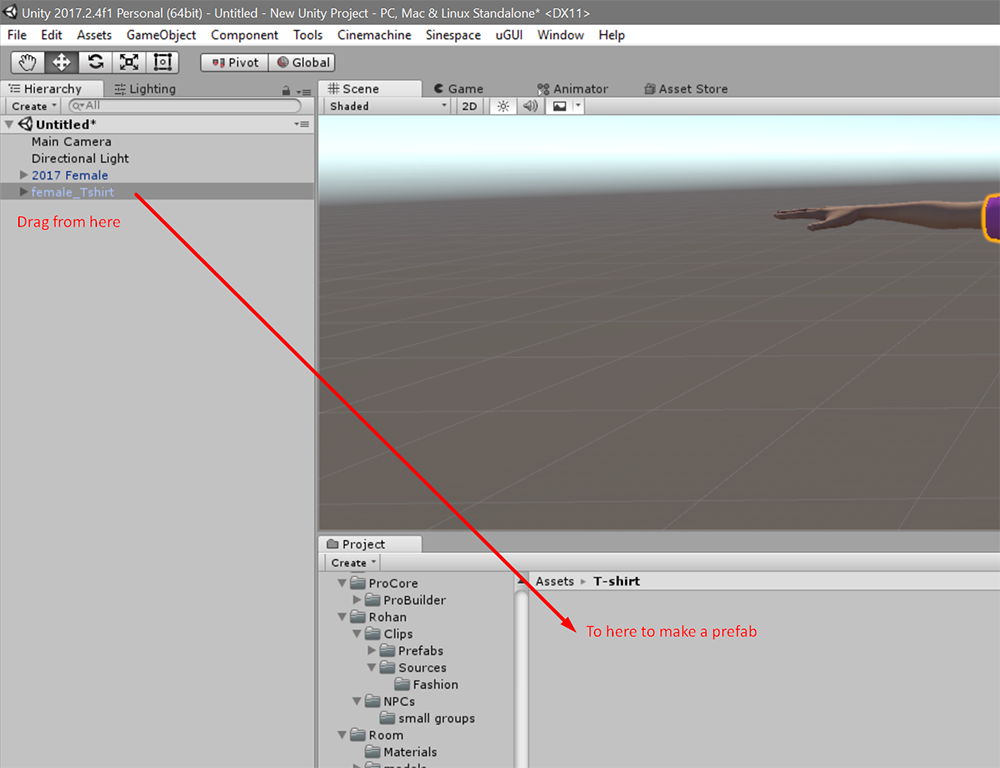This screenshot has width=1000, height=768.
Task: Open the File menu
Action: (x=17, y=35)
